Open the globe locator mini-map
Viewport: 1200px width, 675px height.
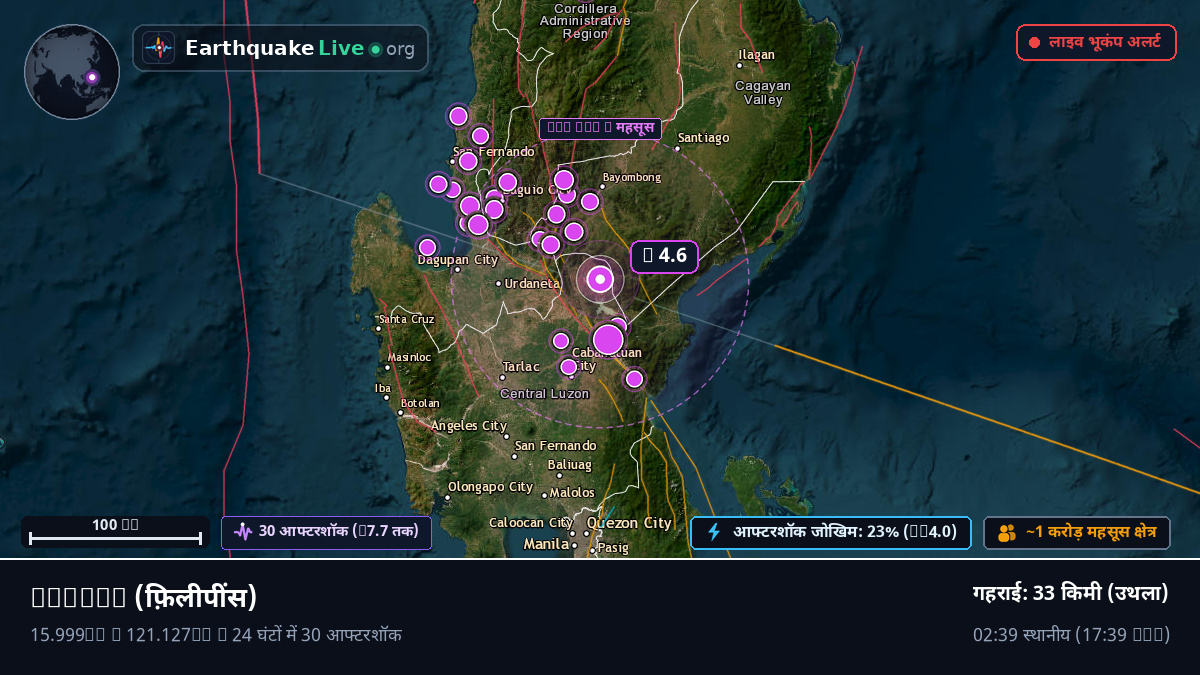tap(72, 72)
